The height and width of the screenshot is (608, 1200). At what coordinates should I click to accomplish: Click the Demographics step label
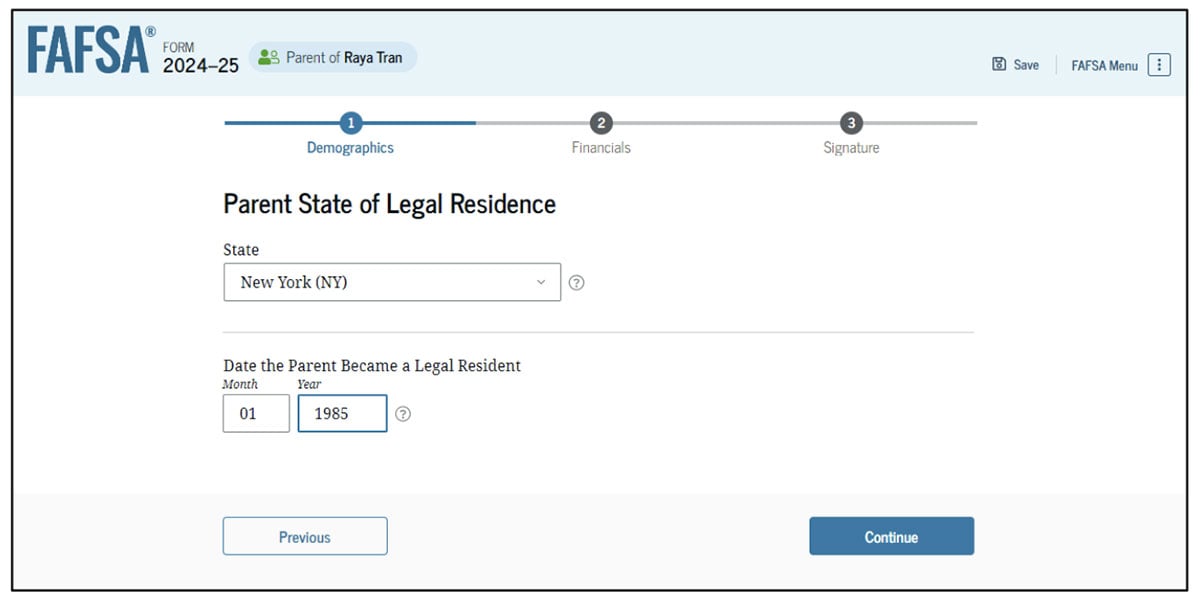pyautogui.click(x=350, y=148)
